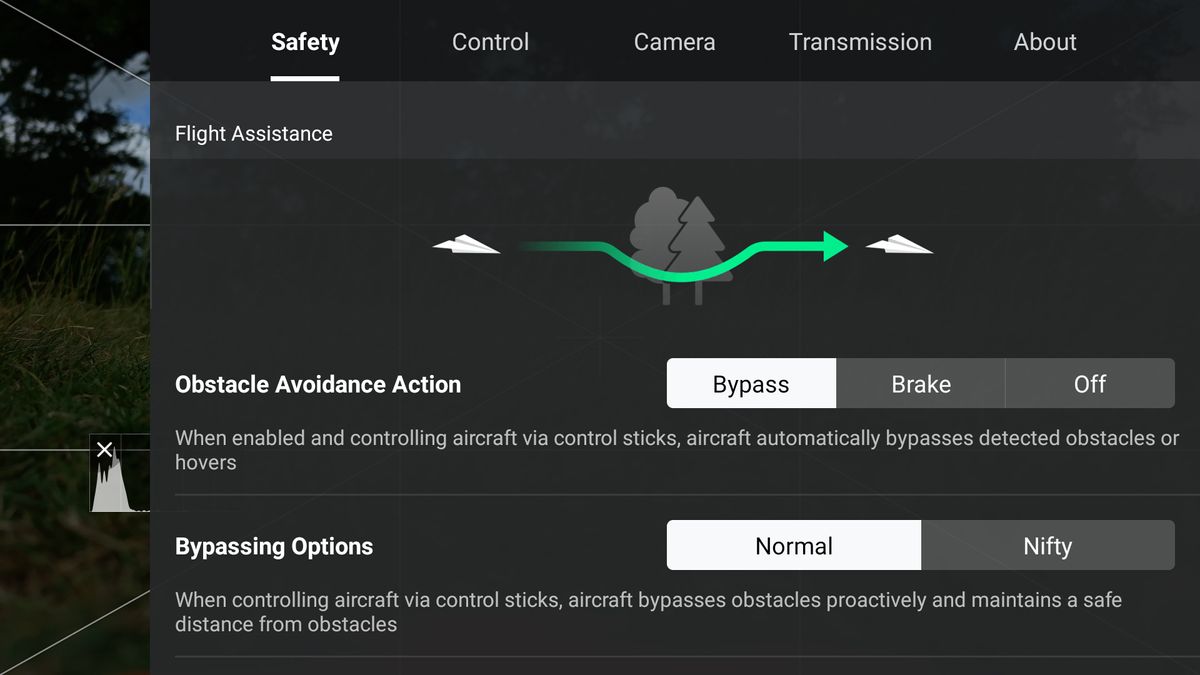Click the green bypass arrow head
1200x675 pixels.
834,246
